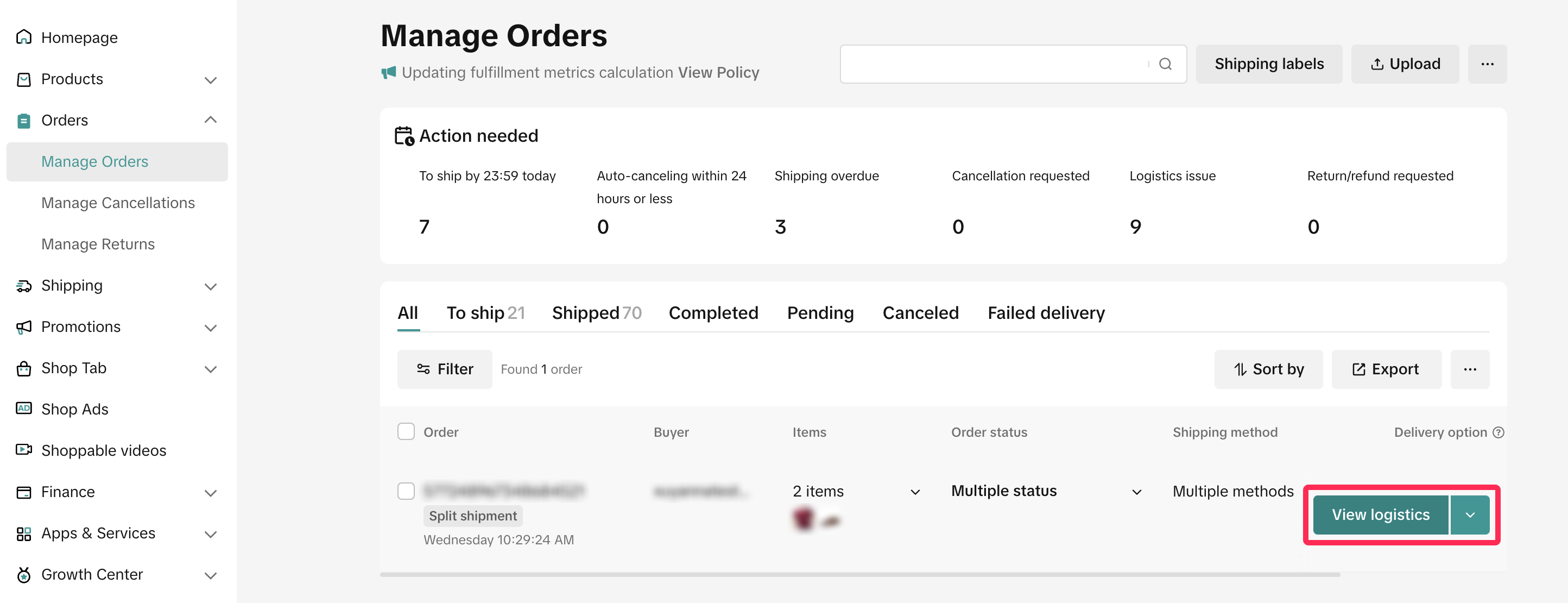Viewport: 1568px width, 603px height.
Task: Click the Delivery option help icon
Action: coord(1499,432)
